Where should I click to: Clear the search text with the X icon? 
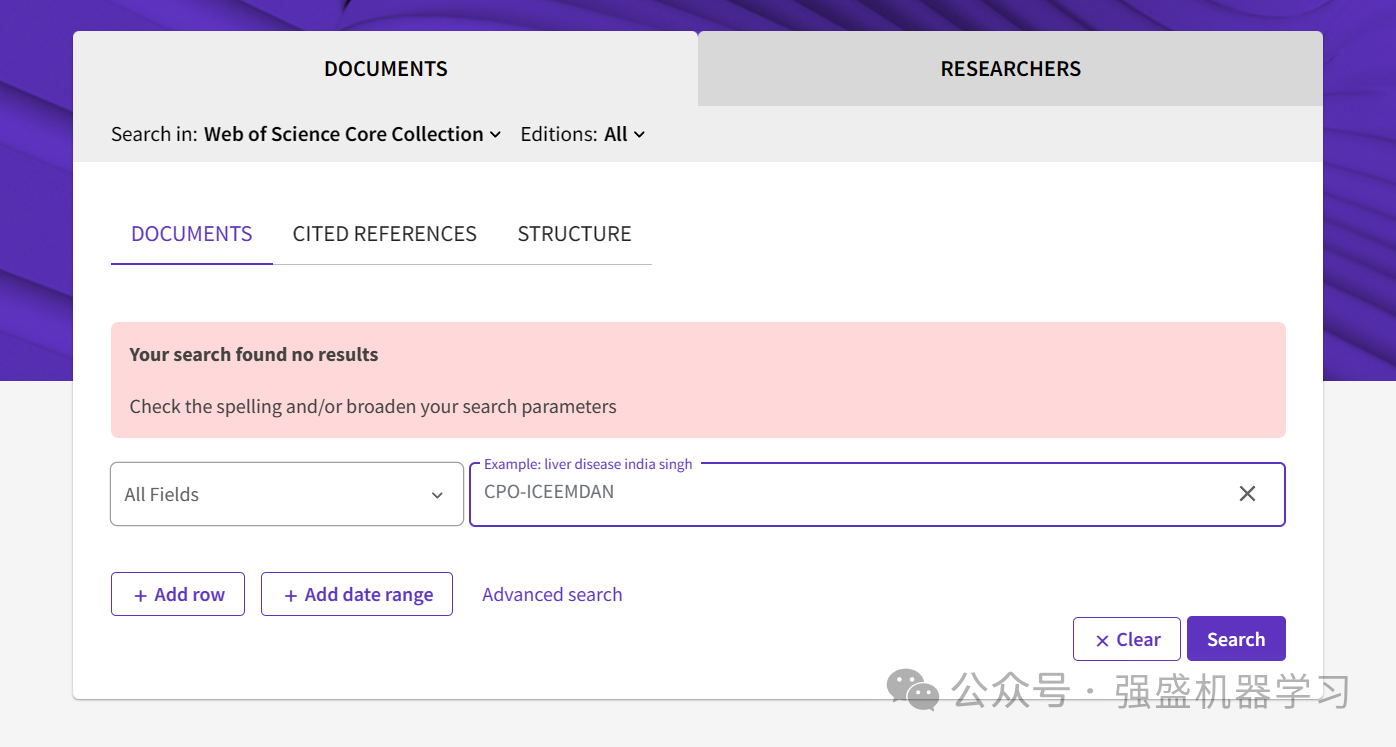(1247, 493)
